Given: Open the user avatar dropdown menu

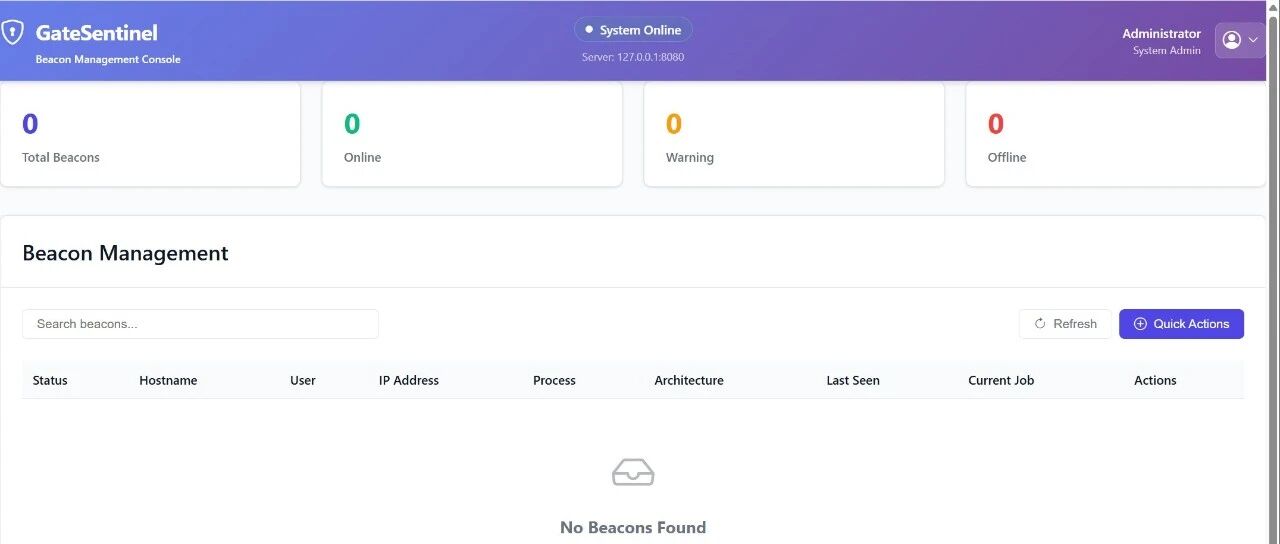Looking at the screenshot, I should [x=1240, y=40].
